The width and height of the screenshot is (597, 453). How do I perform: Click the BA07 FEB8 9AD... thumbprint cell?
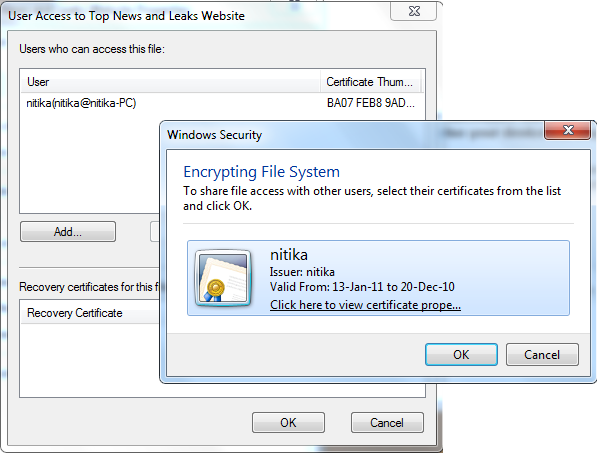[370, 103]
